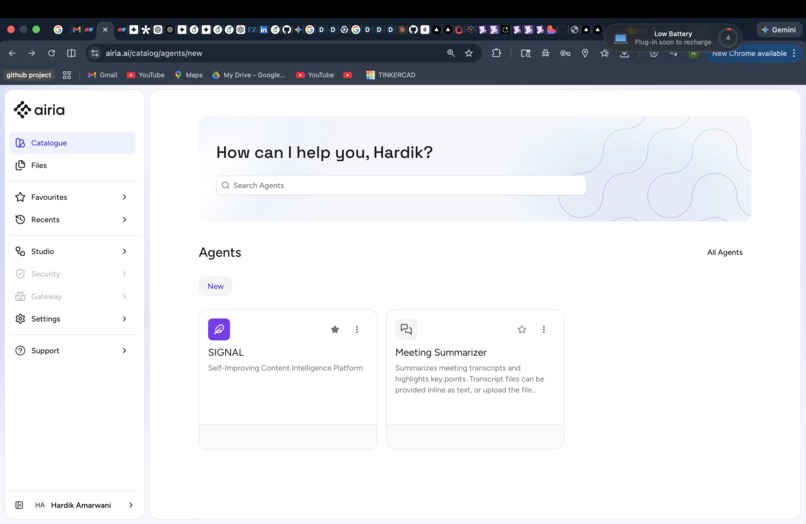
Task: Click the SIGNAL agent title
Action: point(226,352)
